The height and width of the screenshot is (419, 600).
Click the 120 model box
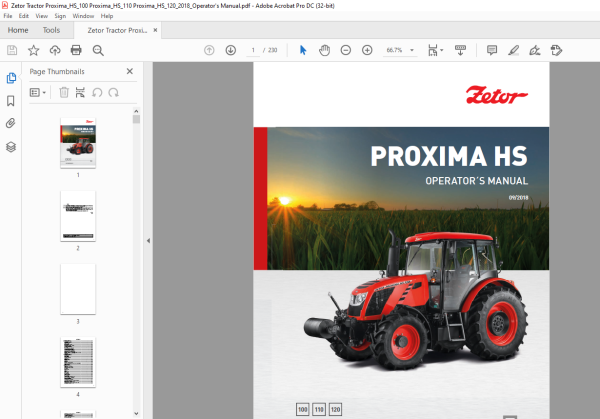(335, 409)
